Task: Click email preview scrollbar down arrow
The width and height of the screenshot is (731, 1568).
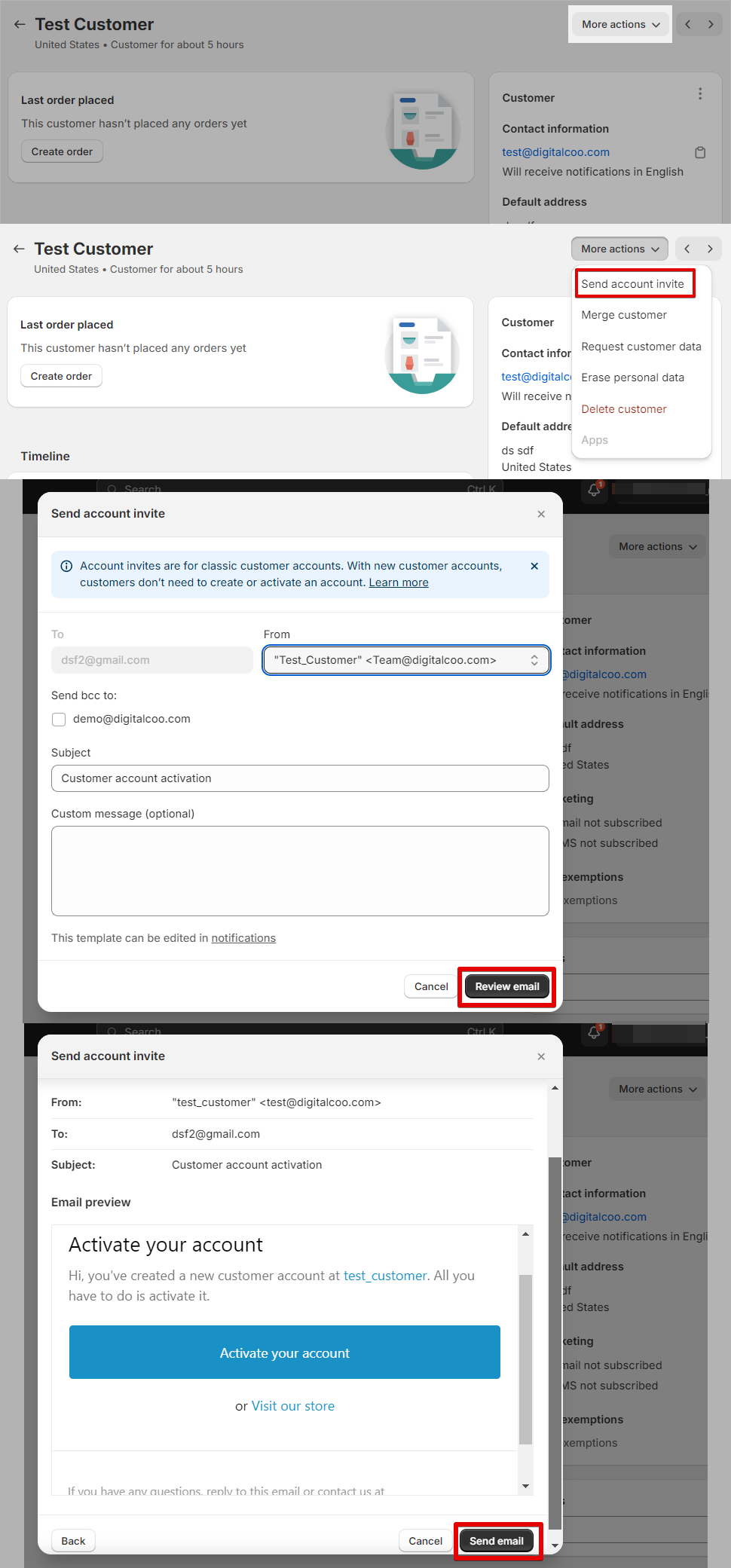Action: tap(525, 1487)
